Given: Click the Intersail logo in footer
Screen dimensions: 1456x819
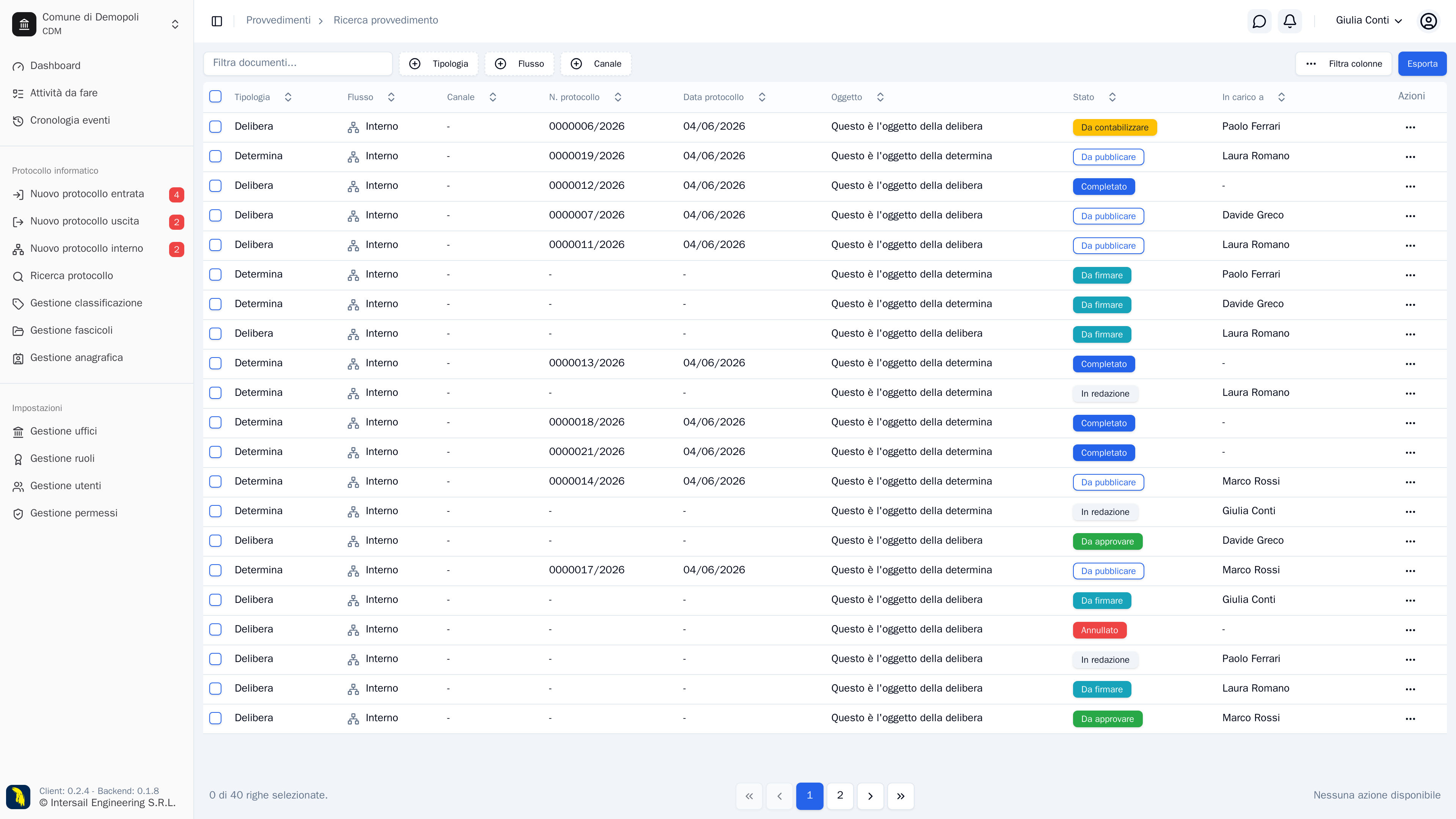Looking at the screenshot, I should (x=18, y=796).
